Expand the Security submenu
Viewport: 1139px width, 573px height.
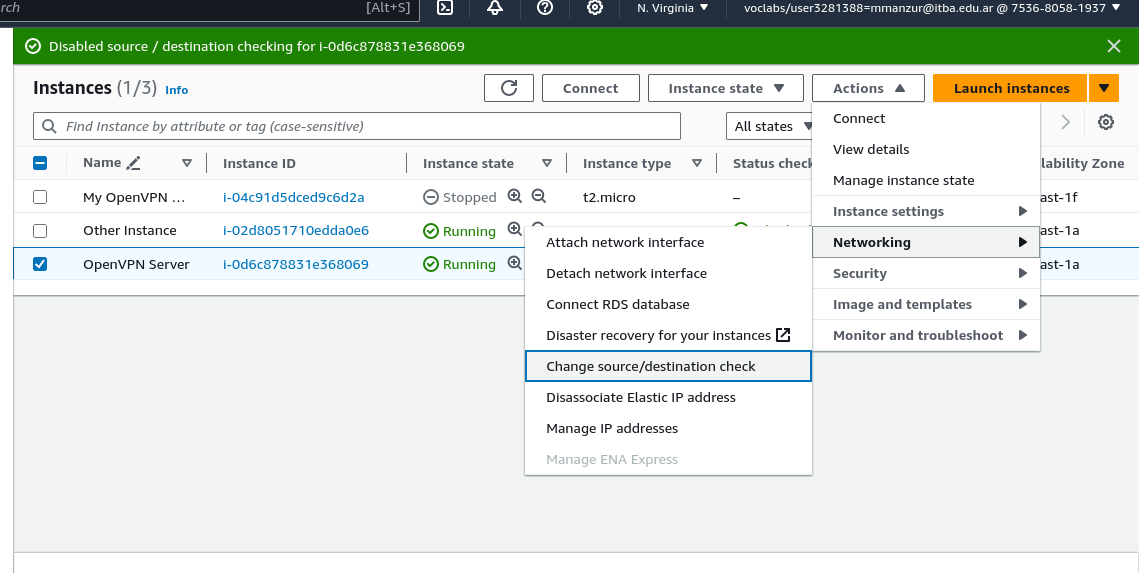(925, 273)
